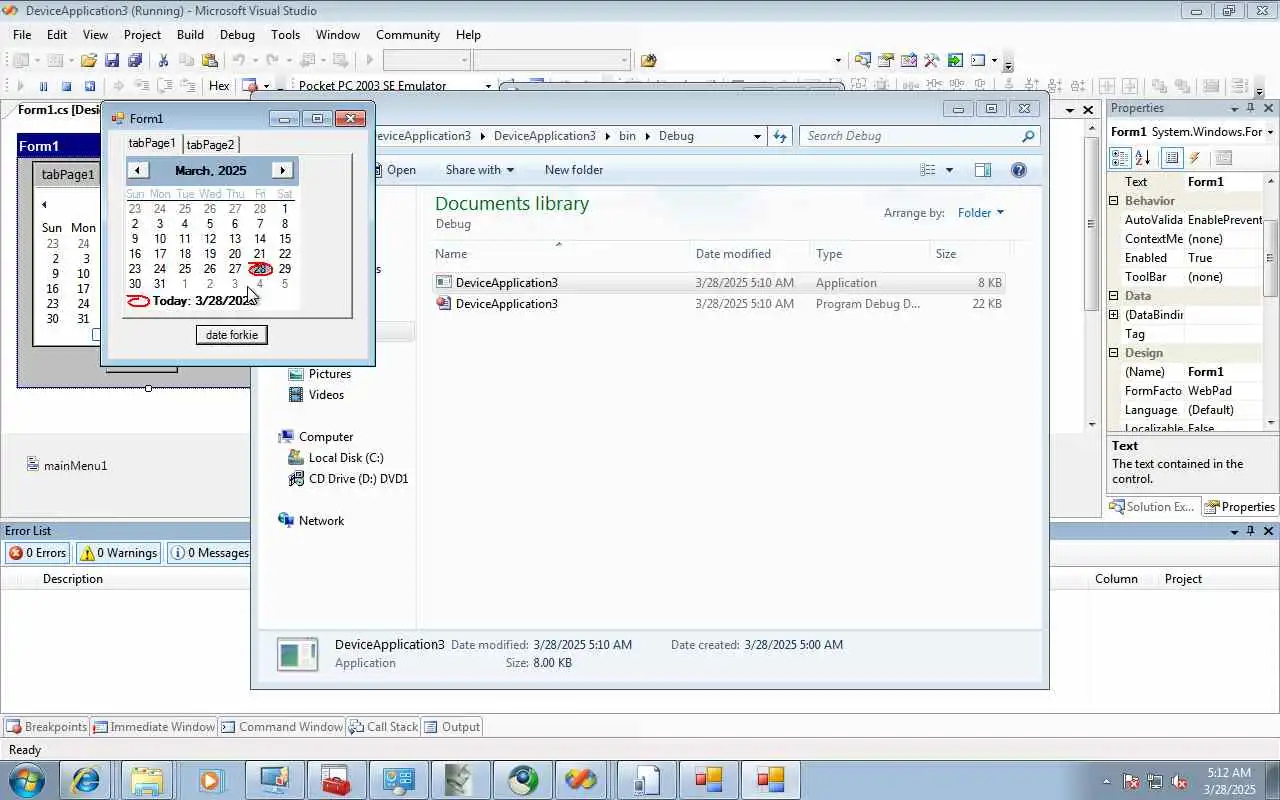Click the Save All icon

[135, 60]
